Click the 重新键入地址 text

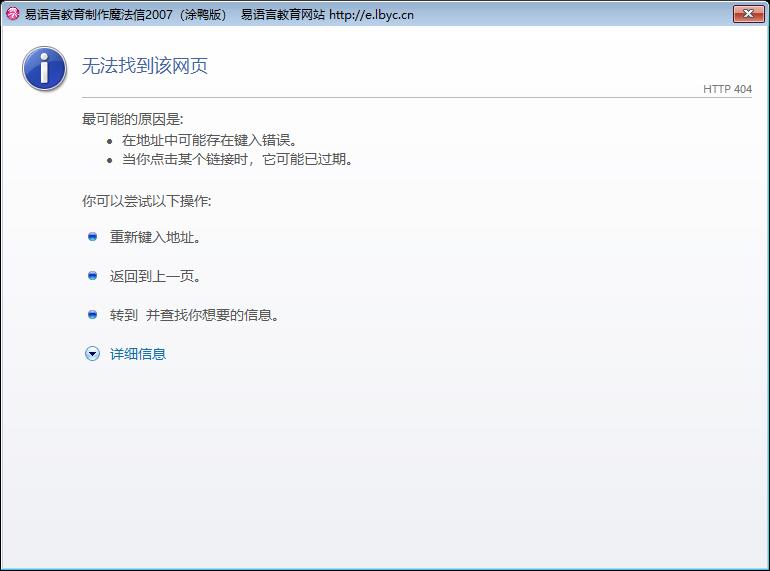(155, 237)
